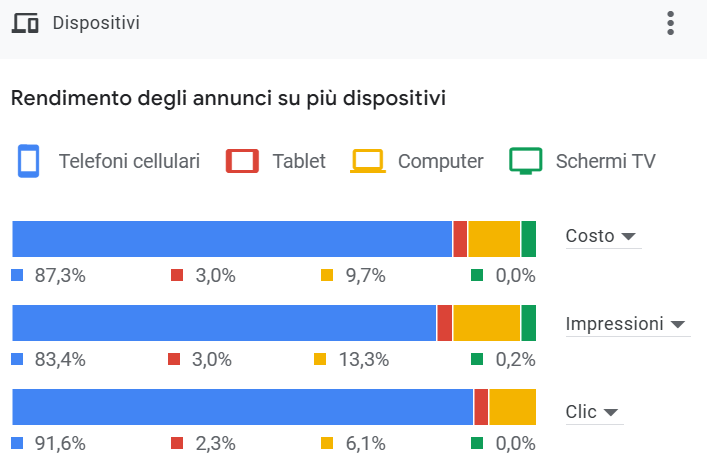Click the blue mobile segment of Costo bar
The image size is (707, 468).
232,239
